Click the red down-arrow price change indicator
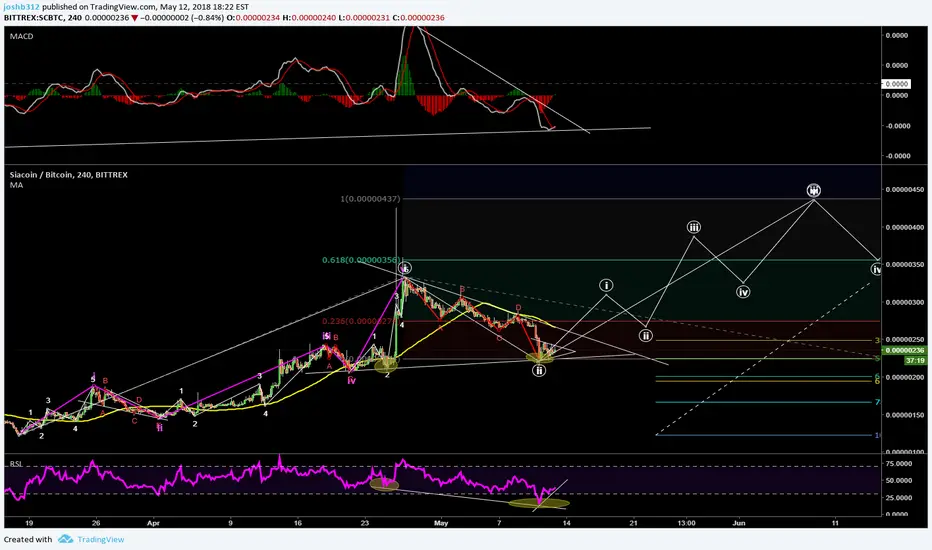 coord(135,18)
